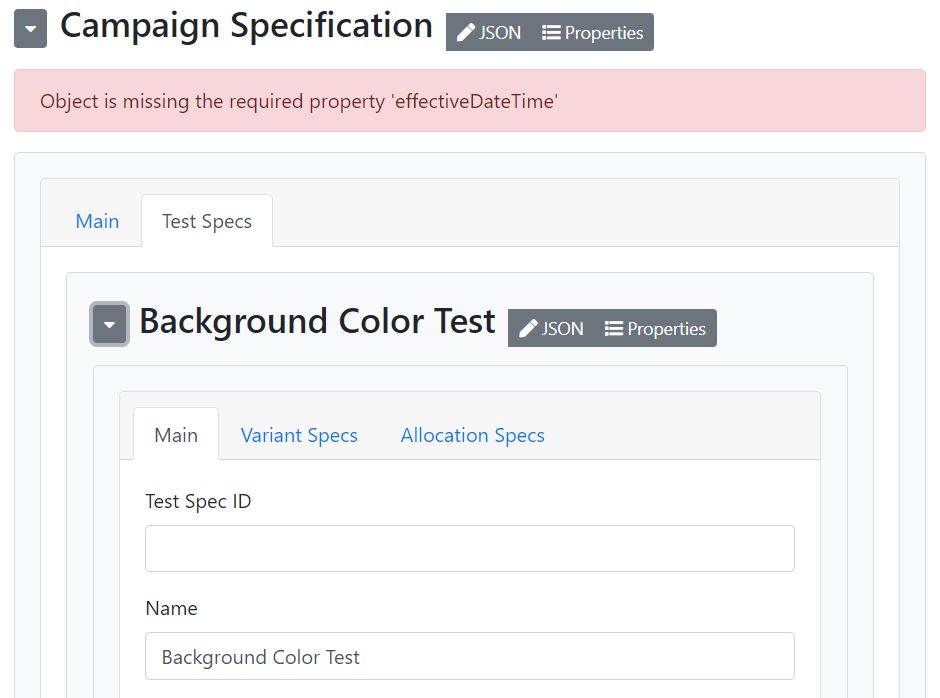
Task: Open Properties for Background Color Test
Action: pos(656,329)
